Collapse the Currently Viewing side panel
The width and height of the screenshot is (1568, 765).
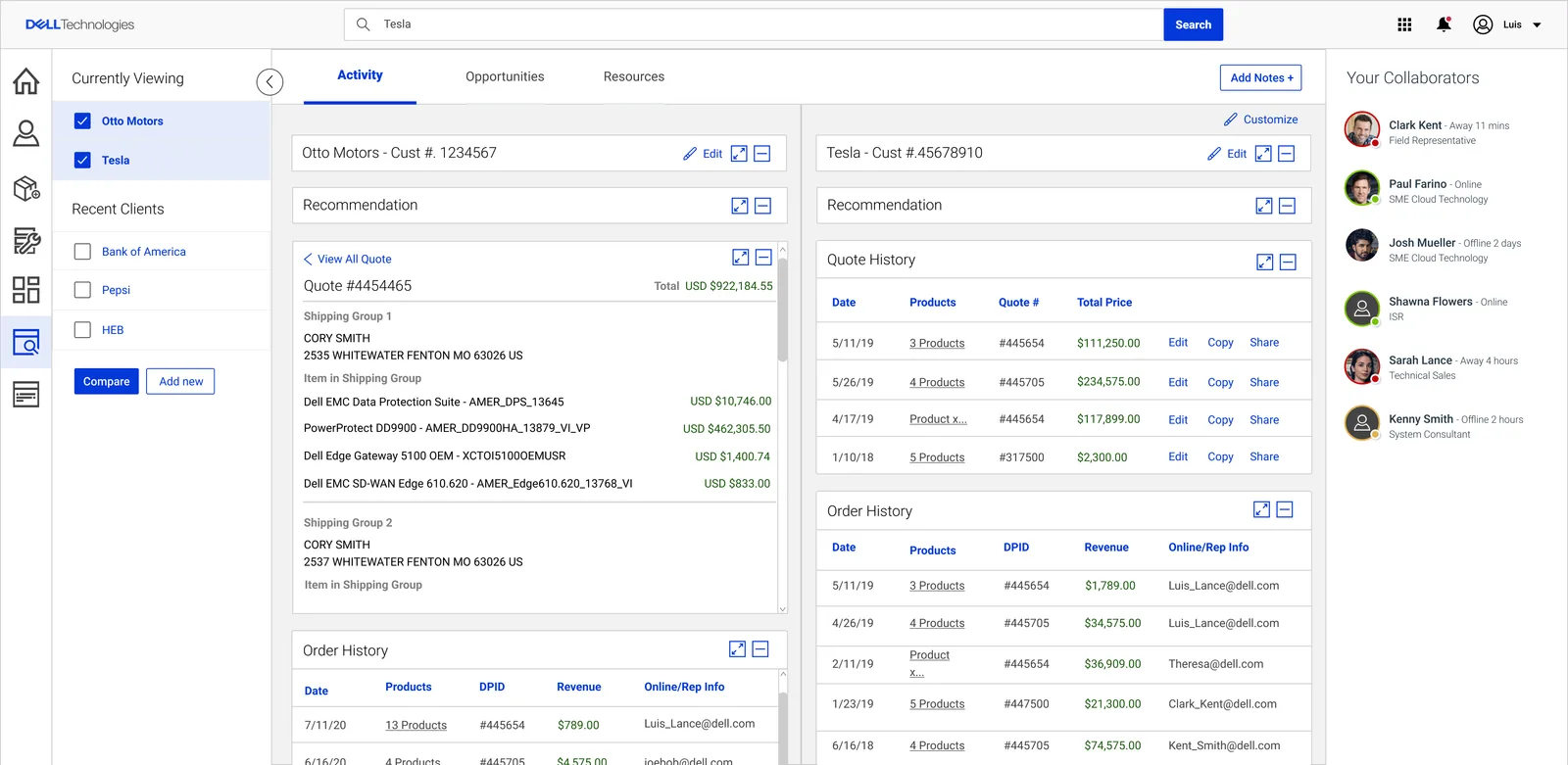coord(269,82)
